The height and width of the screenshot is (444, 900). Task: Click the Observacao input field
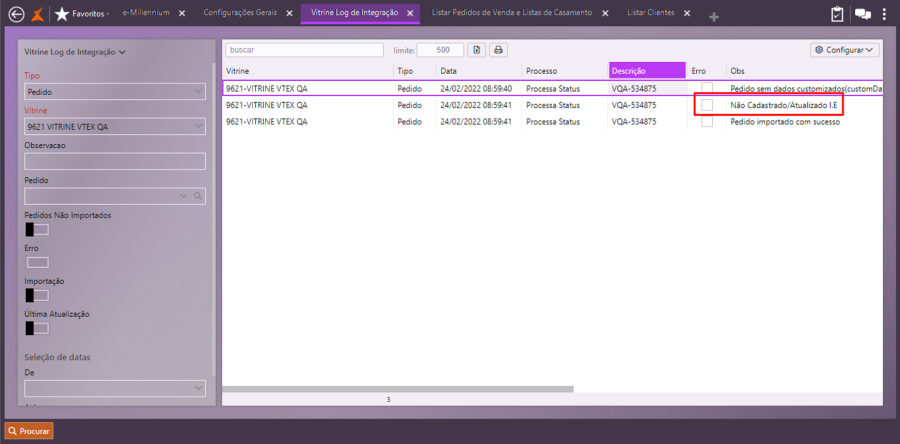(115, 161)
